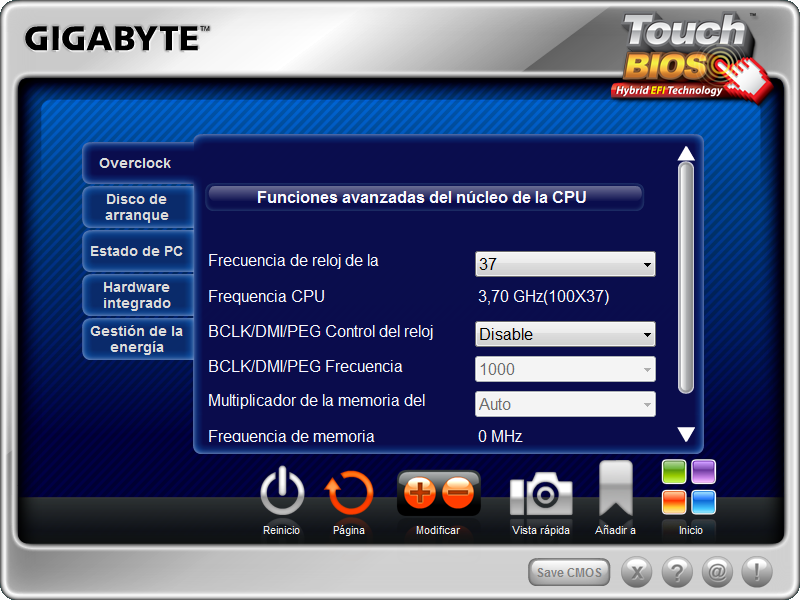
Task: Click the Reinicio power icon
Action: pos(282,493)
